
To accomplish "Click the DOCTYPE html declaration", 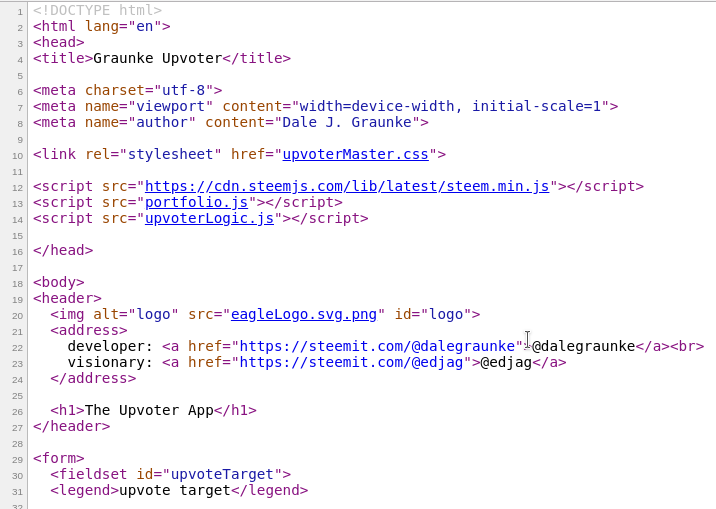I will point(97,10).
